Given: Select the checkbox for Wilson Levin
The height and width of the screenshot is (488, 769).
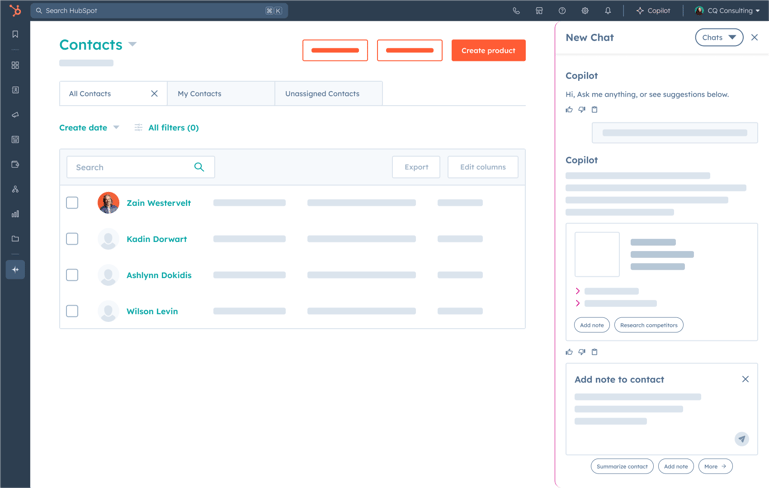Looking at the screenshot, I should click(x=72, y=311).
